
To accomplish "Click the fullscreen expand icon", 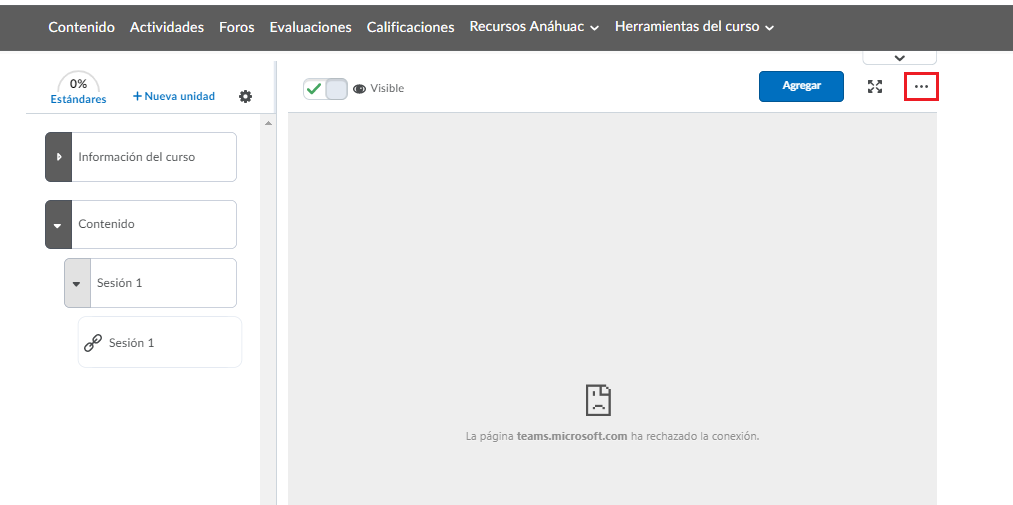I will (875, 87).
